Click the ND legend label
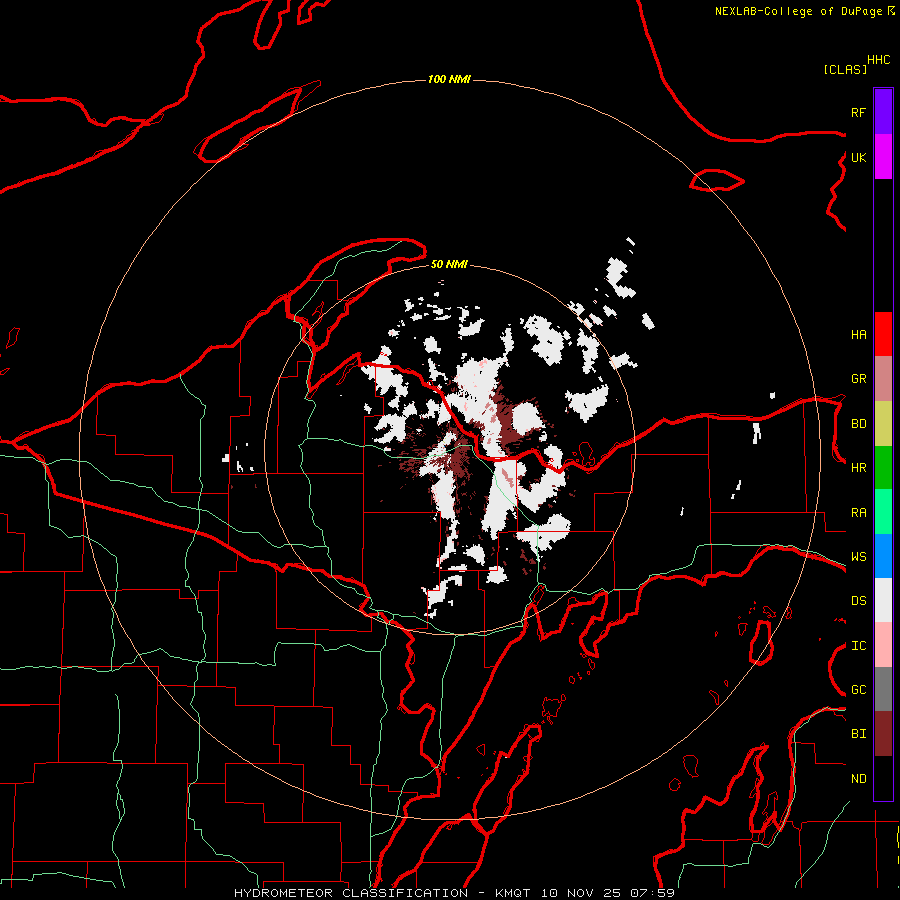Screen dimensions: 900x900 tap(858, 779)
